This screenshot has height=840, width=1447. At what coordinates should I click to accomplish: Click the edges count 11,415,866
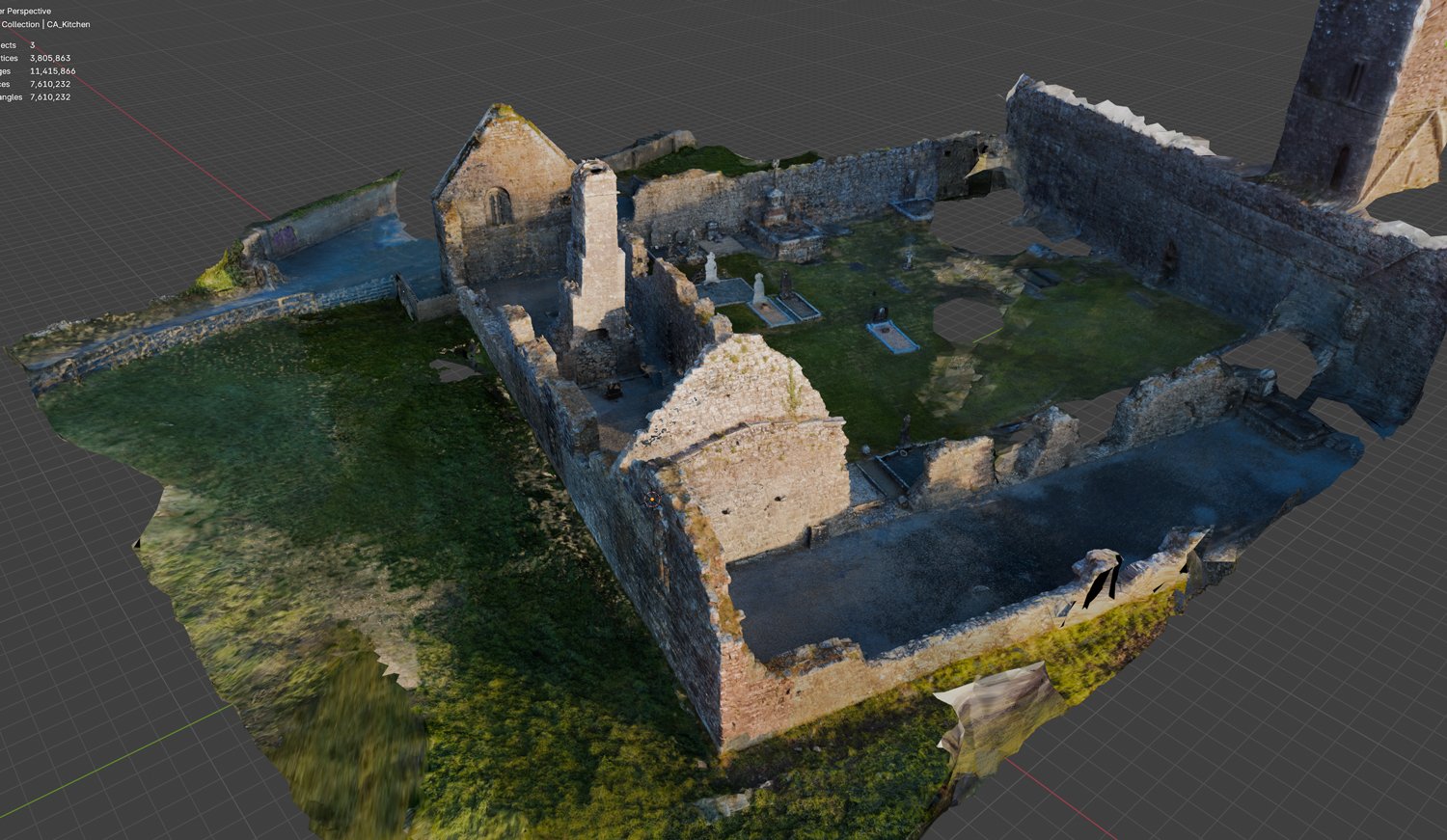(x=53, y=71)
